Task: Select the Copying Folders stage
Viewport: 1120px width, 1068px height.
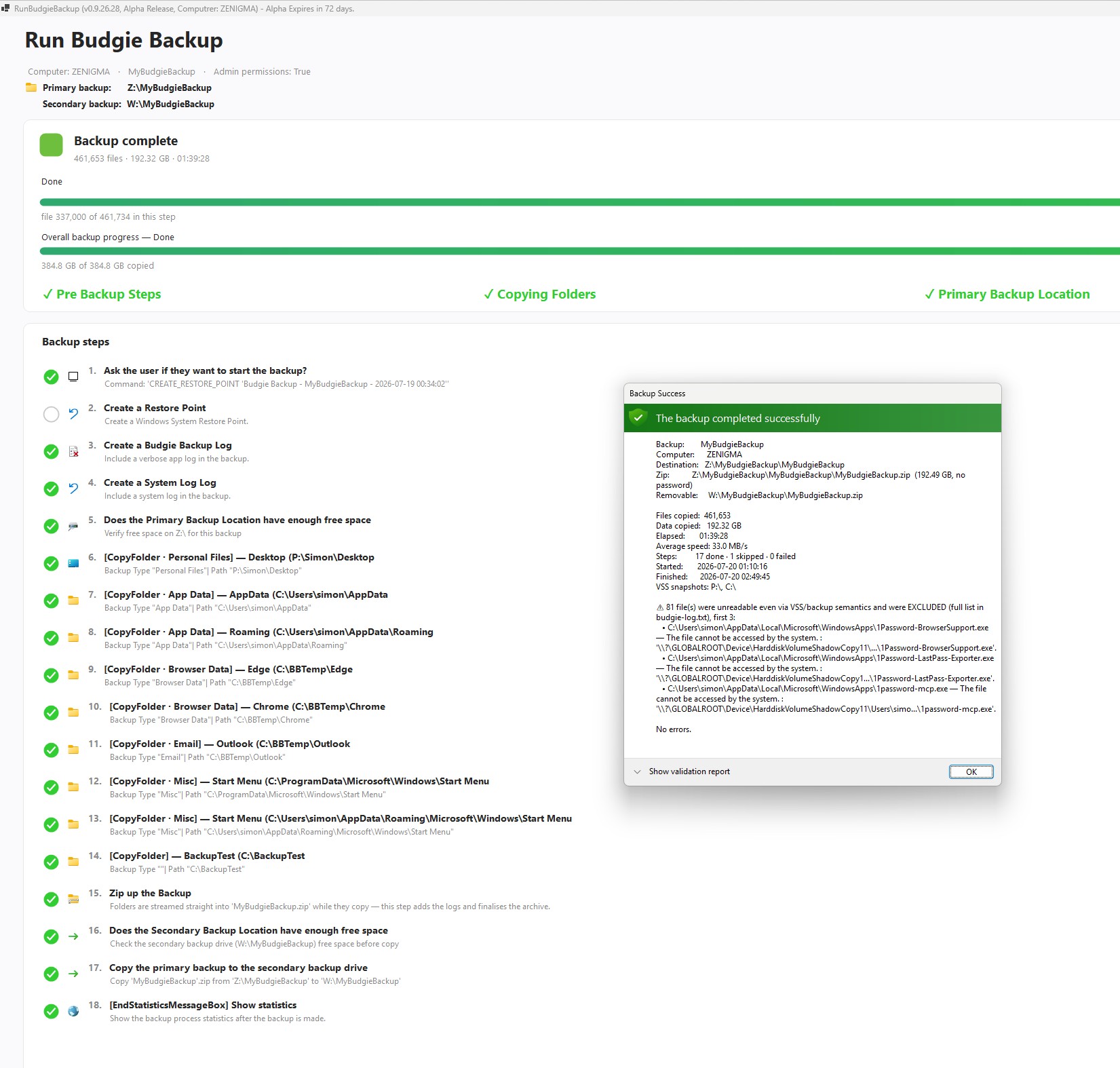Action: (x=540, y=294)
